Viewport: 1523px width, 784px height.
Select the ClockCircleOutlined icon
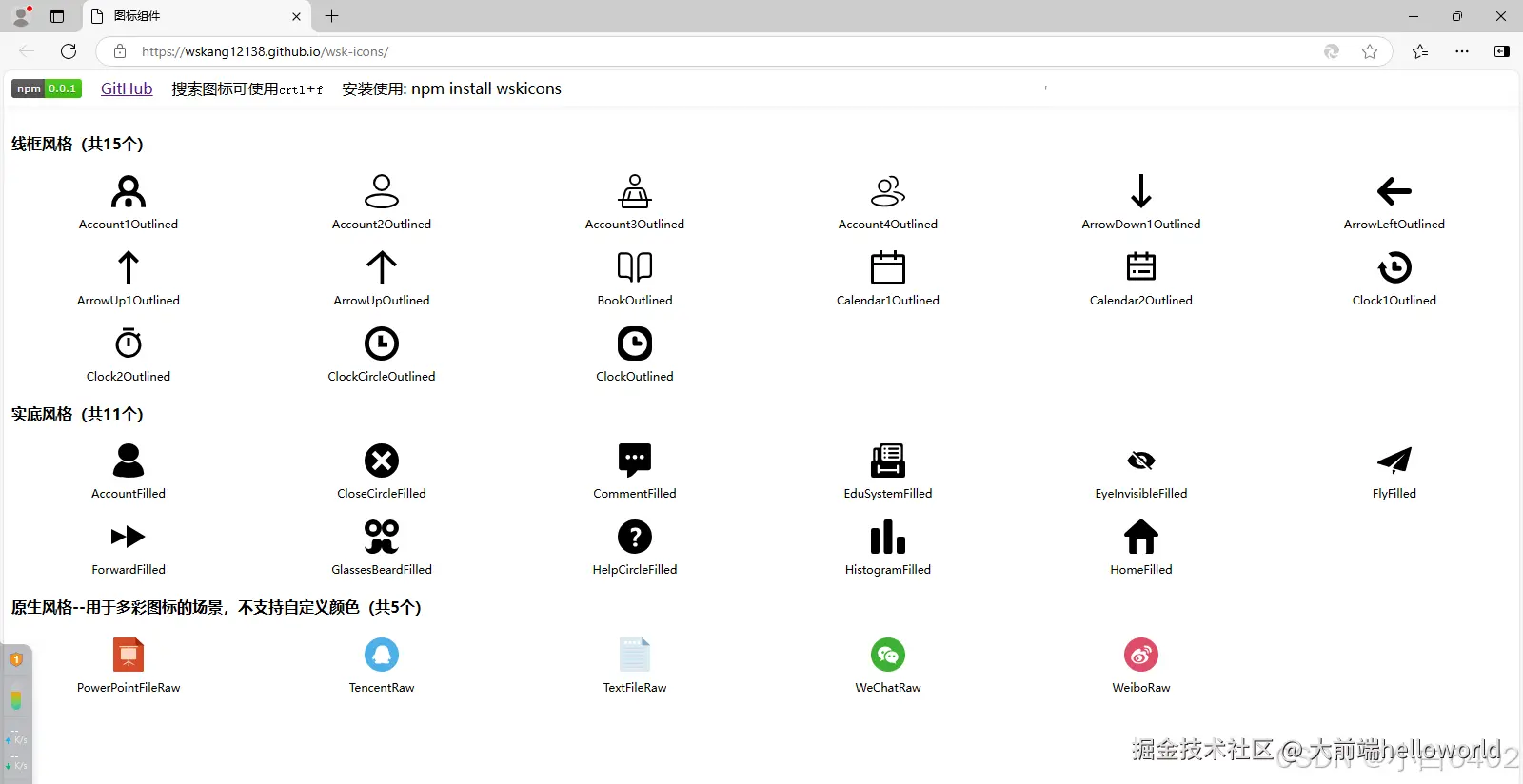[x=382, y=343]
